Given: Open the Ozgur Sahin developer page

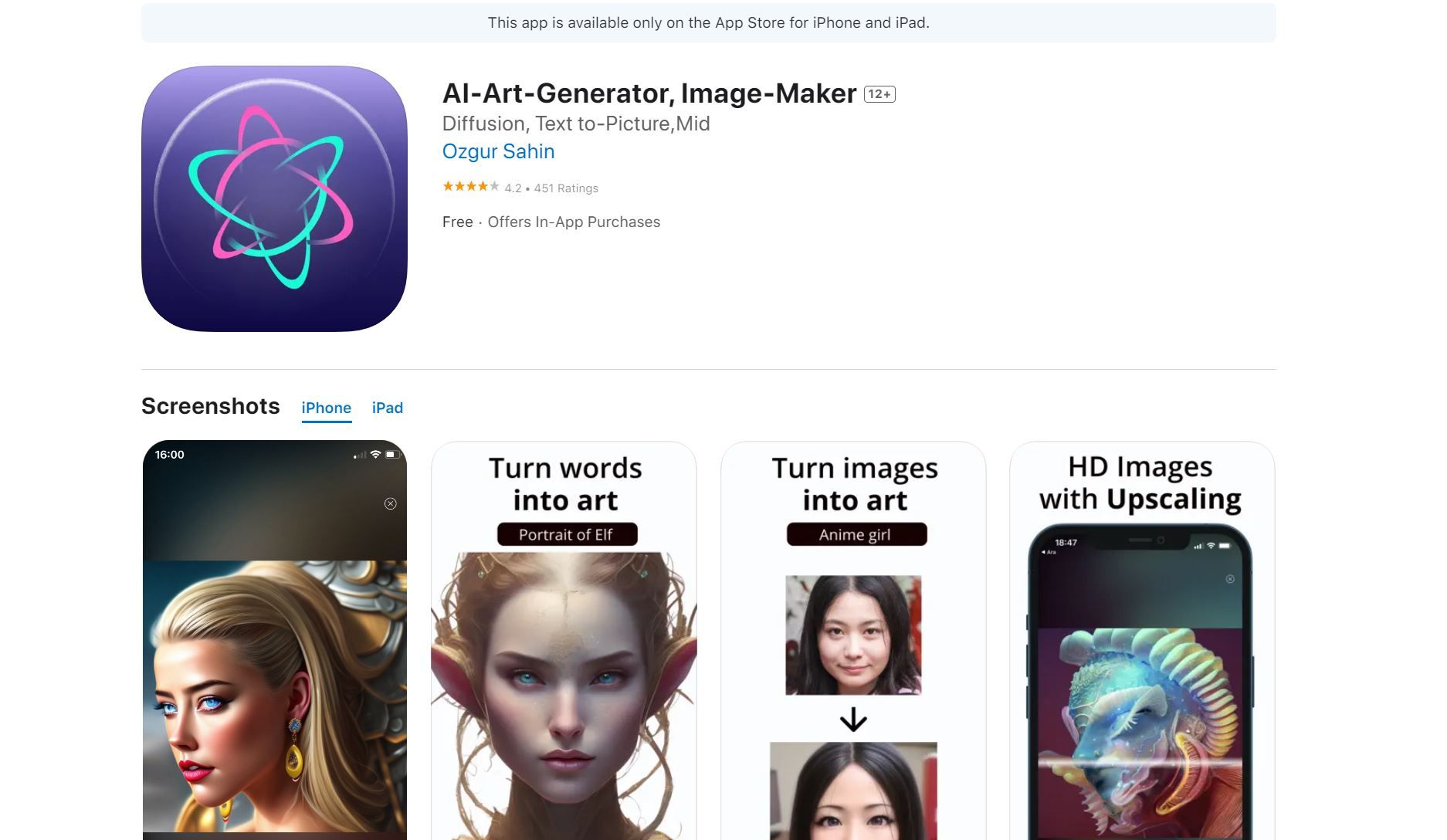Looking at the screenshot, I should coord(498,151).
